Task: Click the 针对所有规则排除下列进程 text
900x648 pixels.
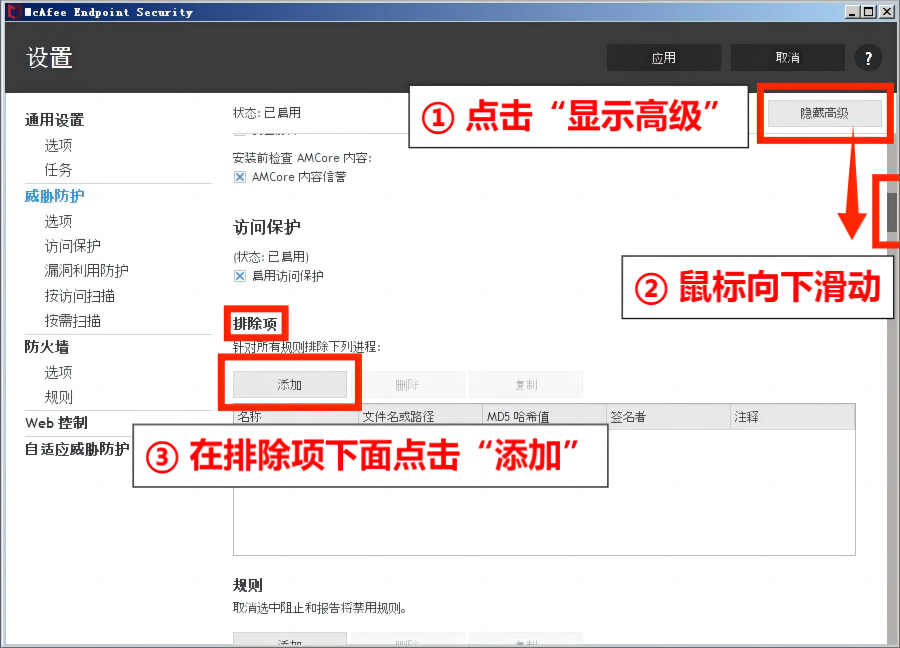Action: [307, 347]
